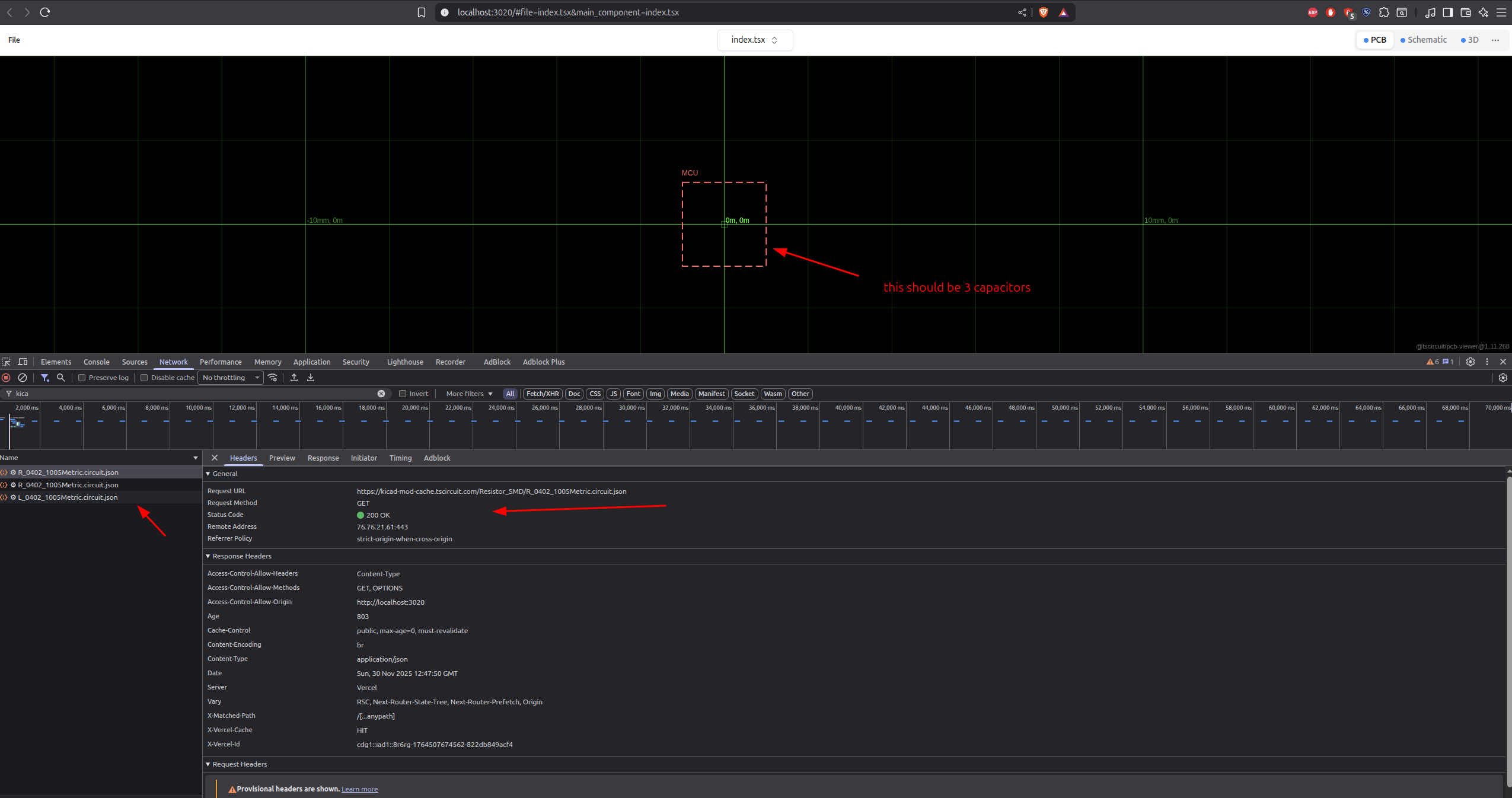Check the Invert filter checkbox
The image size is (1512, 798).
403,394
